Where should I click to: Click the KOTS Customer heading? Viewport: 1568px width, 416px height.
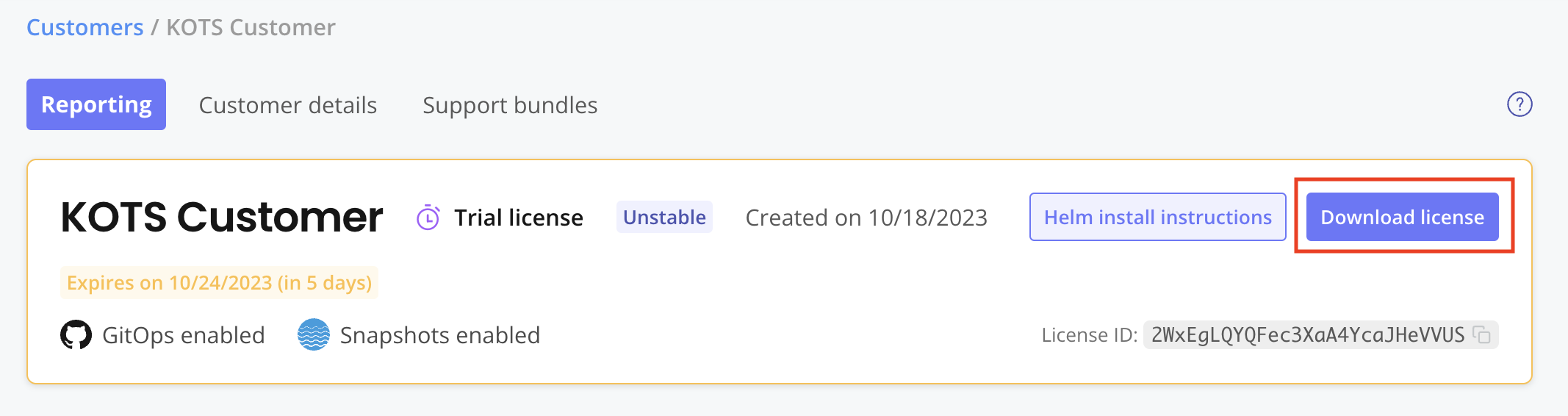pyautogui.click(x=222, y=218)
